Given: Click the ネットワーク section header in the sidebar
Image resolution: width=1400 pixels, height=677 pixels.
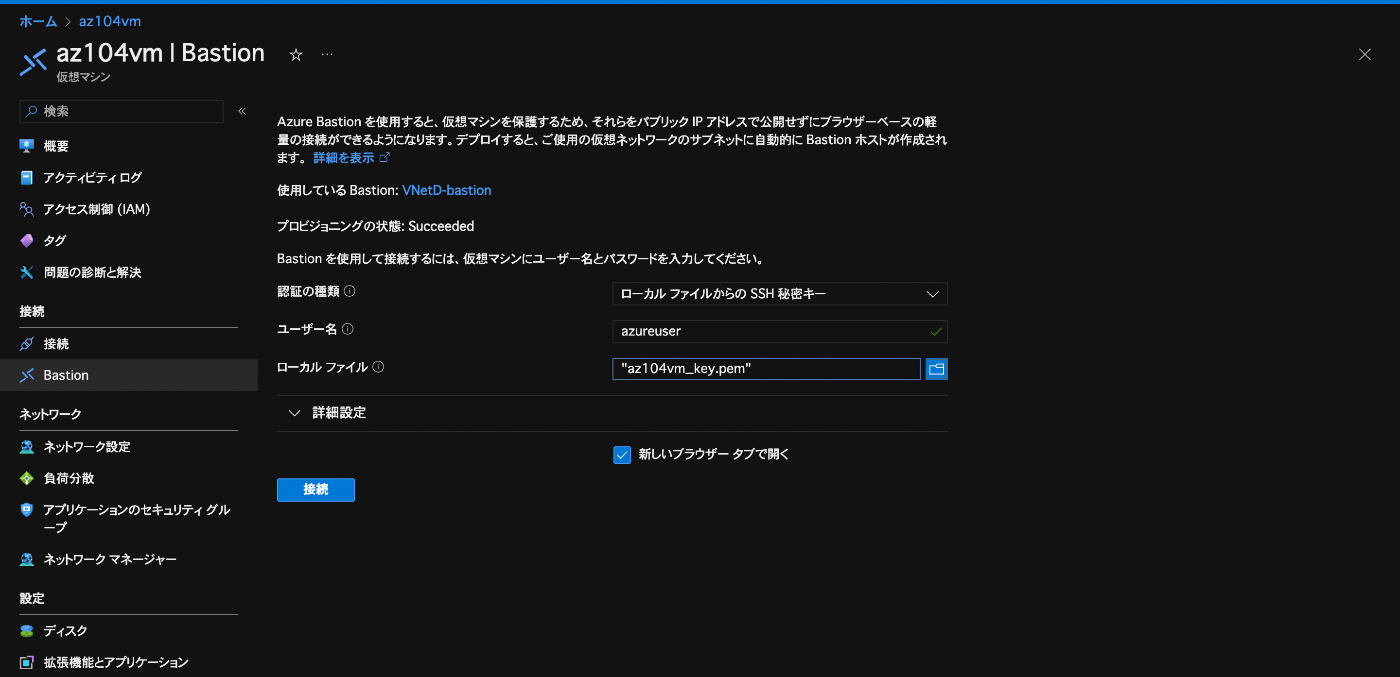Looking at the screenshot, I should (50, 414).
